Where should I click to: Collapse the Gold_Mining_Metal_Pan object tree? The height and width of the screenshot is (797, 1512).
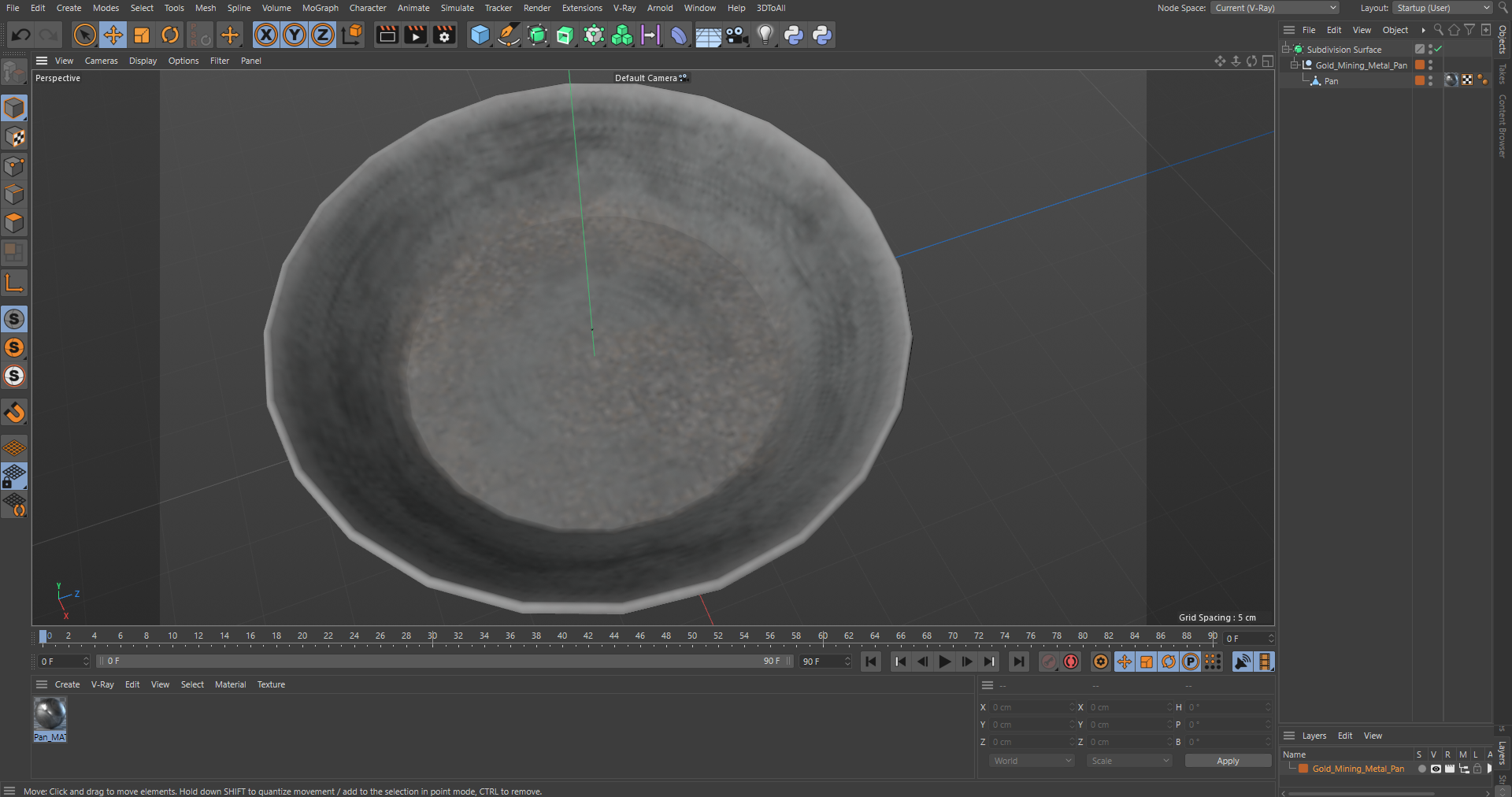point(1294,65)
